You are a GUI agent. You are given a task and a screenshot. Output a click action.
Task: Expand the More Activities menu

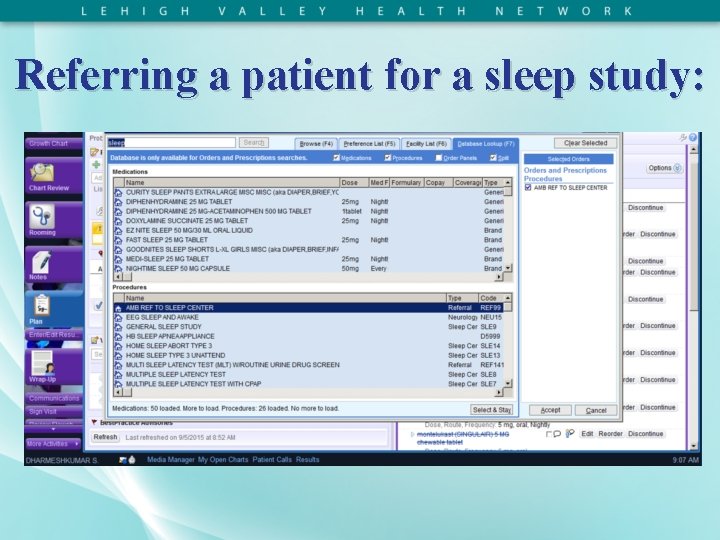pyautogui.click(x=53, y=444)
